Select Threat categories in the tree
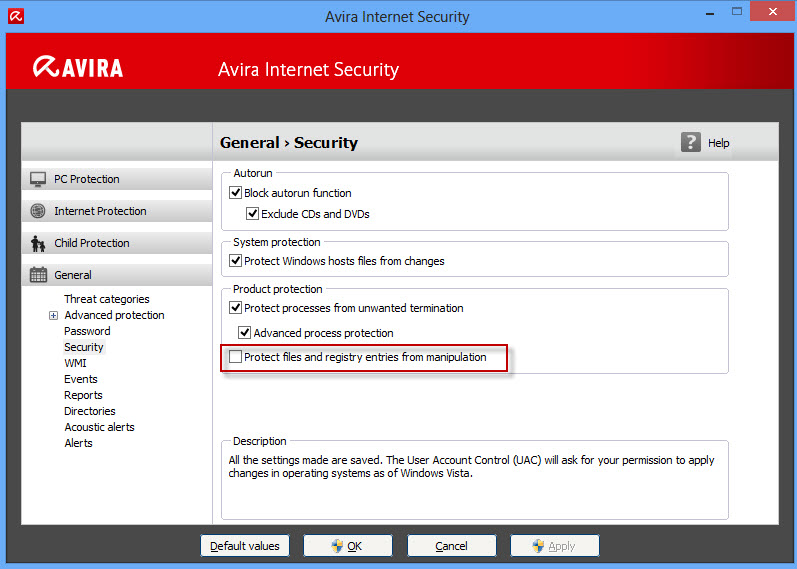Screen dimensions: 797x569 [107, 299]
